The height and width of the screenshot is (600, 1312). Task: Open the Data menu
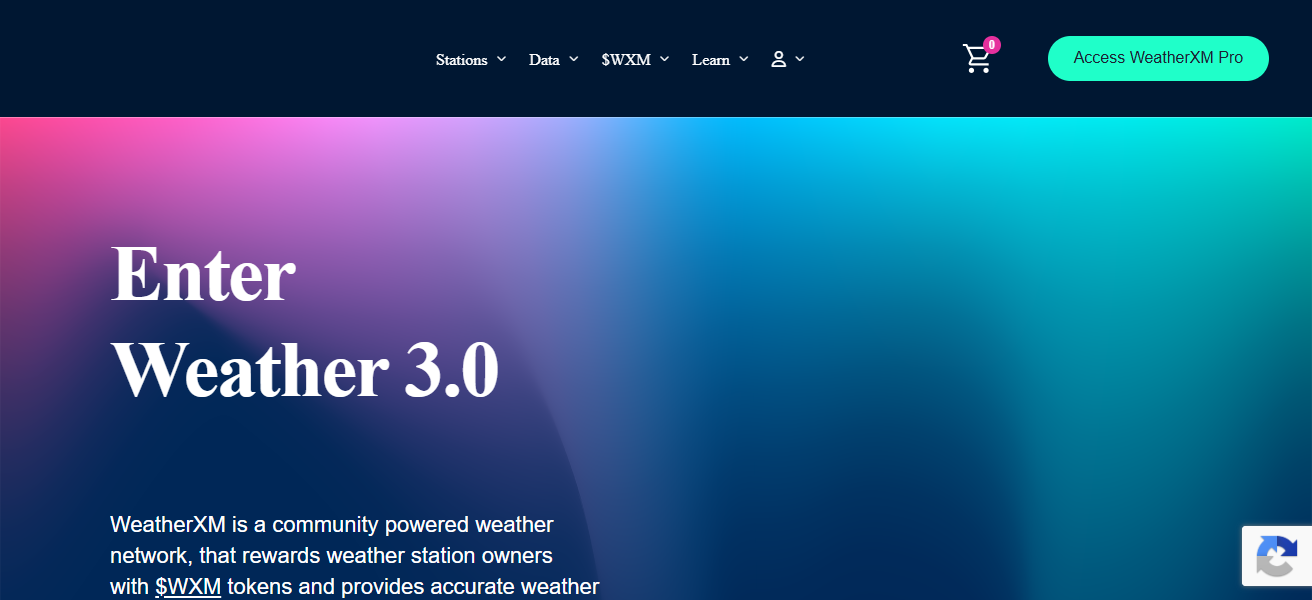[544, 60]
